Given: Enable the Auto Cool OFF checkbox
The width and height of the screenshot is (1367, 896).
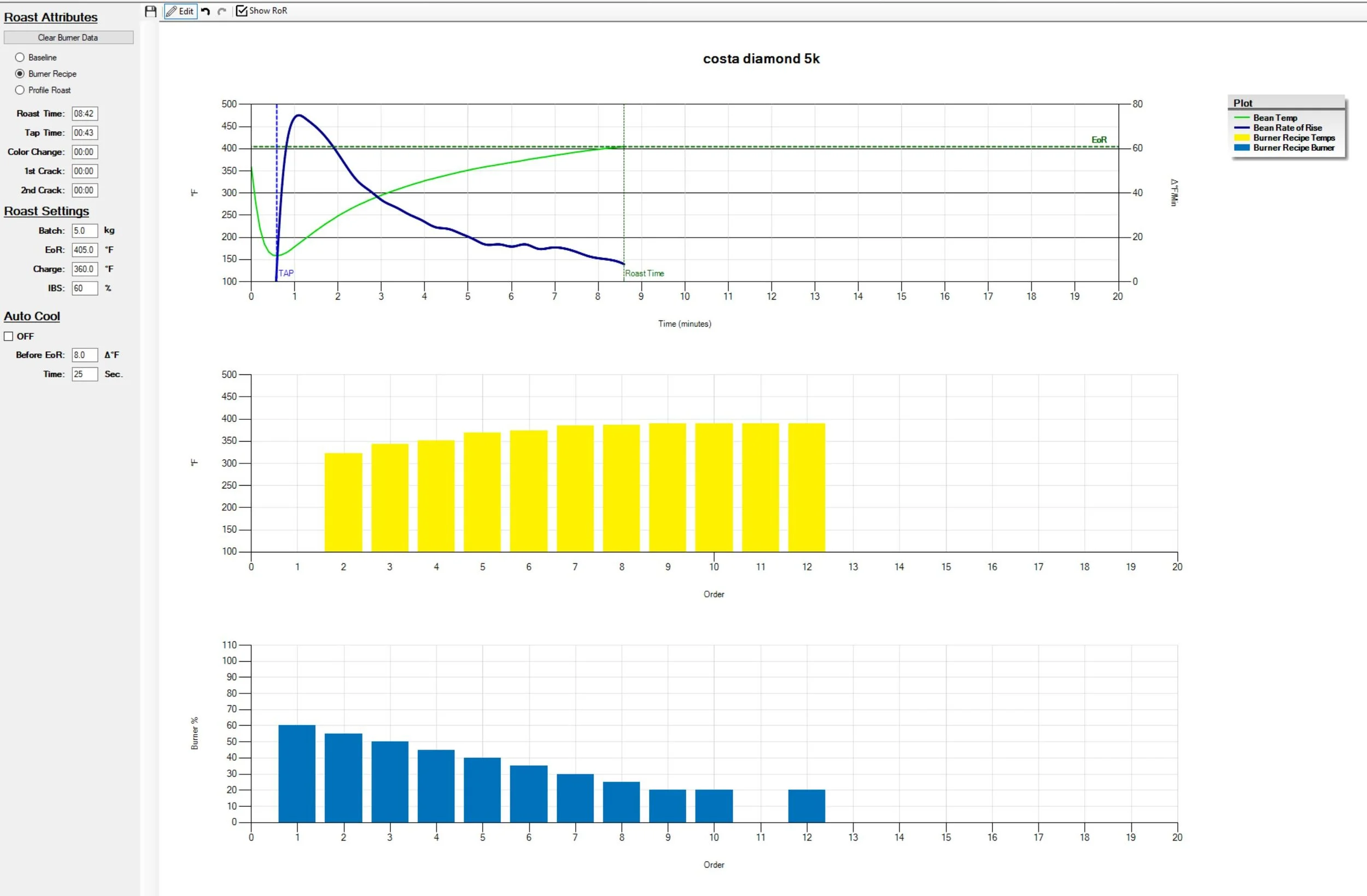Looking at the screenshot, I should coord(9,337).
